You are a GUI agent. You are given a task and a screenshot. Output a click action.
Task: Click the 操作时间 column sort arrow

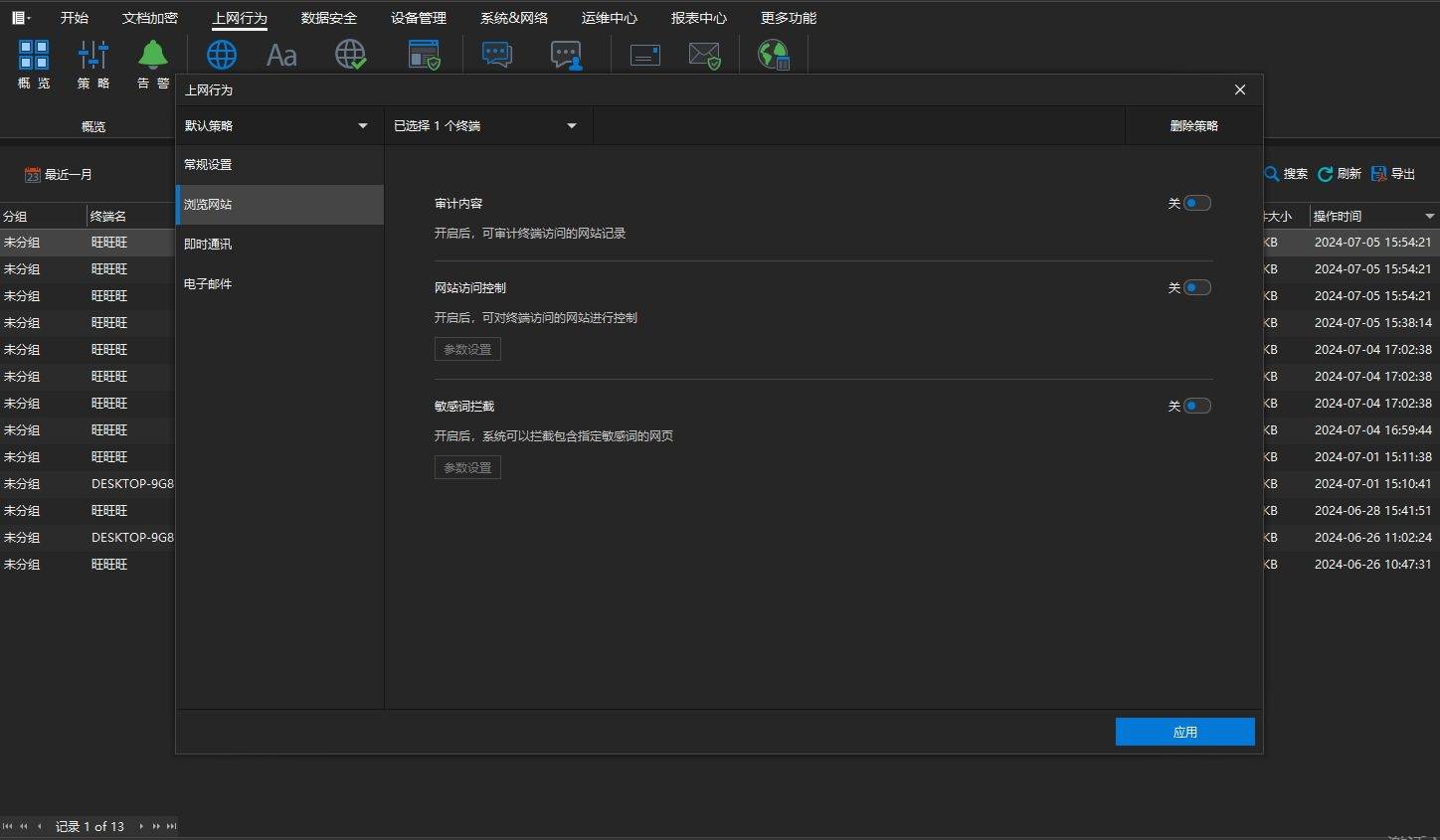pos(1429,217)
